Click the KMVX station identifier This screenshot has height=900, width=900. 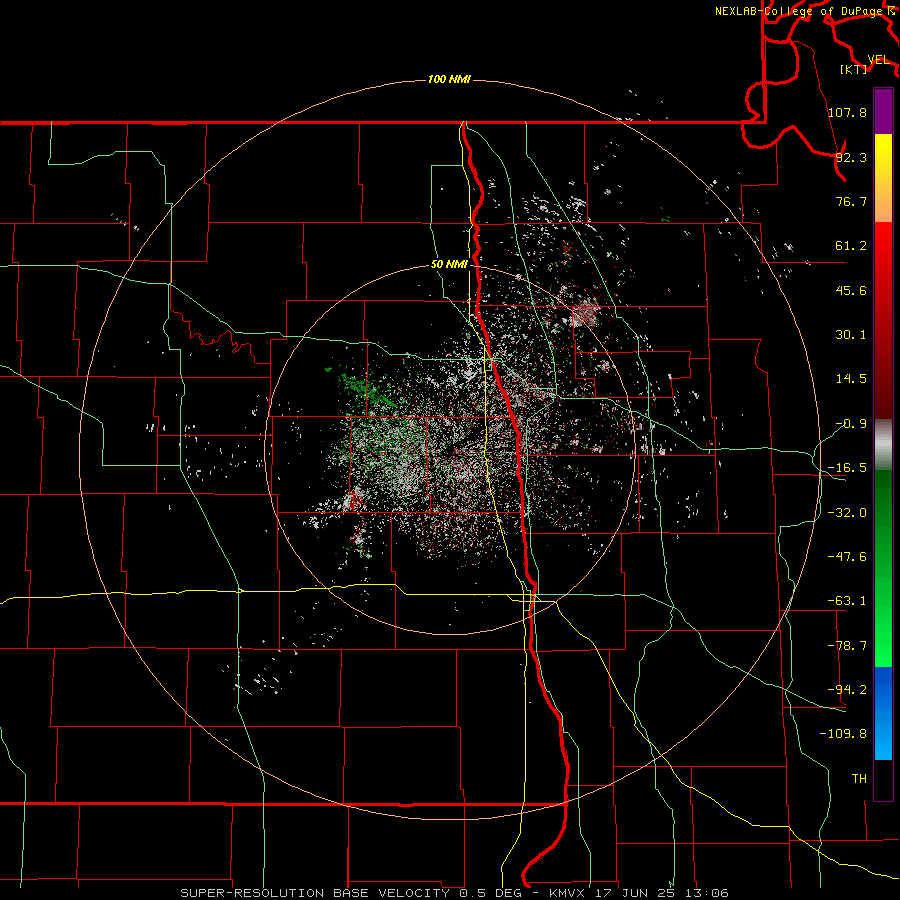tap(569, 893)
